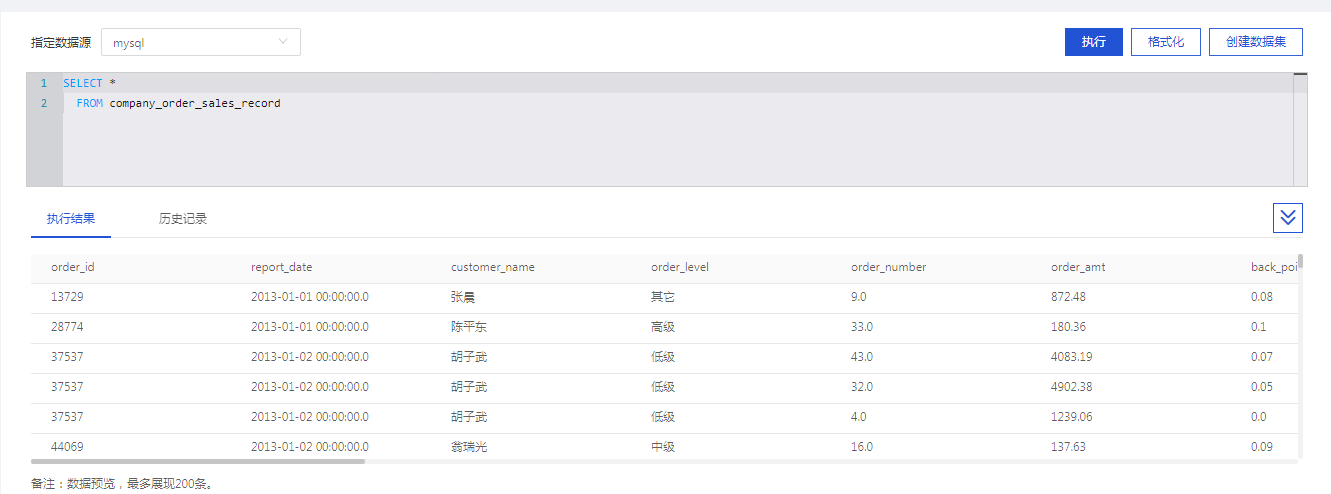Click the customer_name column header
This screenshot has height=494, width=1331.
pyautogui.click(x=493, y=267)
